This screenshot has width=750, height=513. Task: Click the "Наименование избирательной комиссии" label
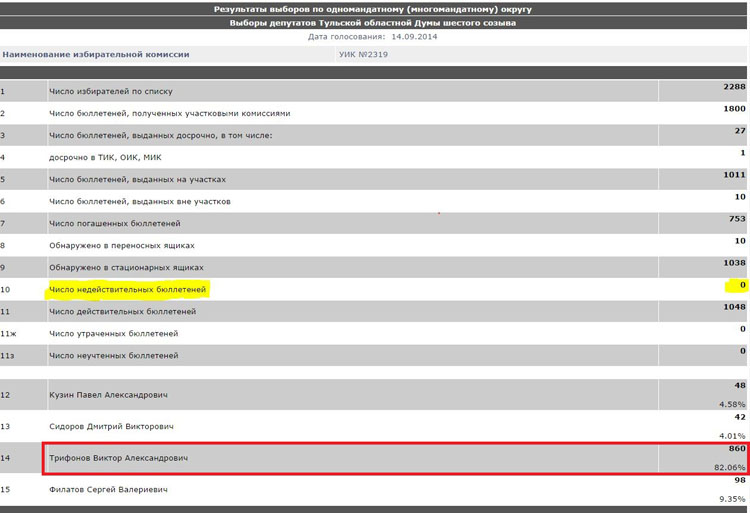point(96,54)
